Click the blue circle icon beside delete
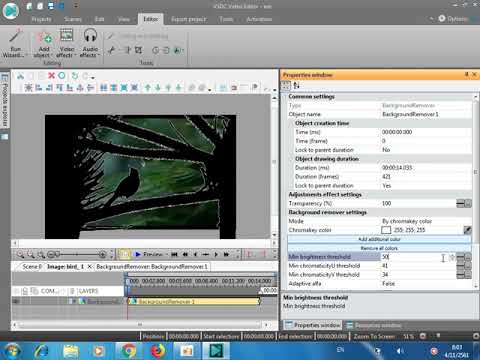480x360 pixels. coord(62,76)
